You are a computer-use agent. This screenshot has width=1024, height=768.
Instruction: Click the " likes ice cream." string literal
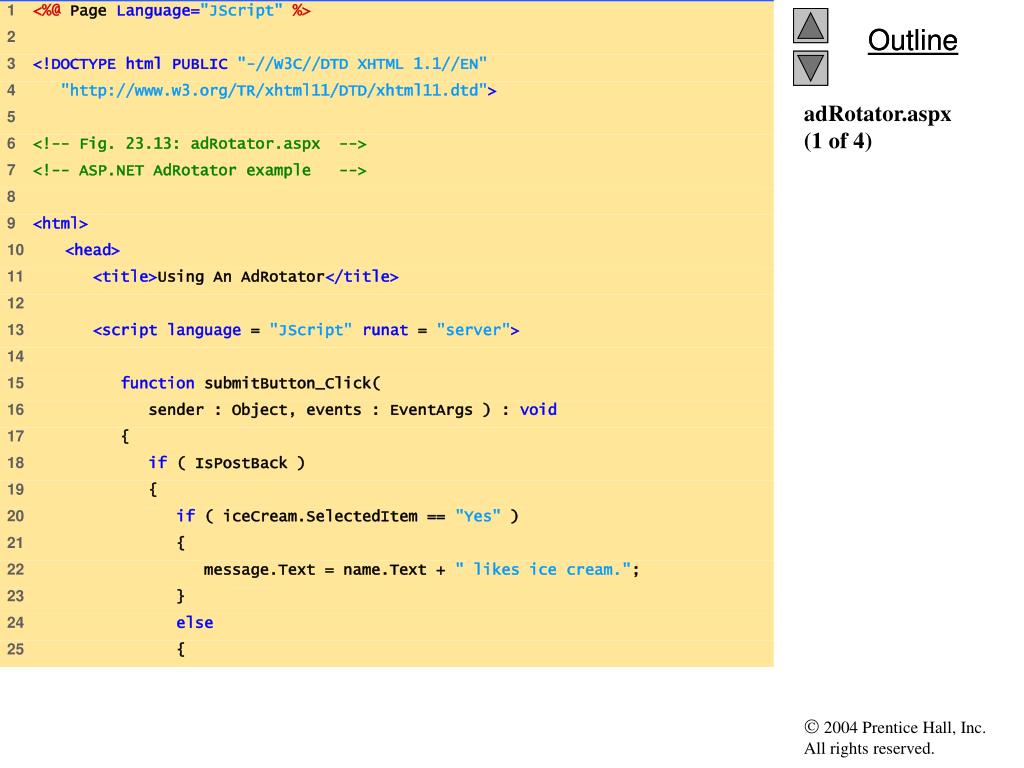[x=543, y=570]
